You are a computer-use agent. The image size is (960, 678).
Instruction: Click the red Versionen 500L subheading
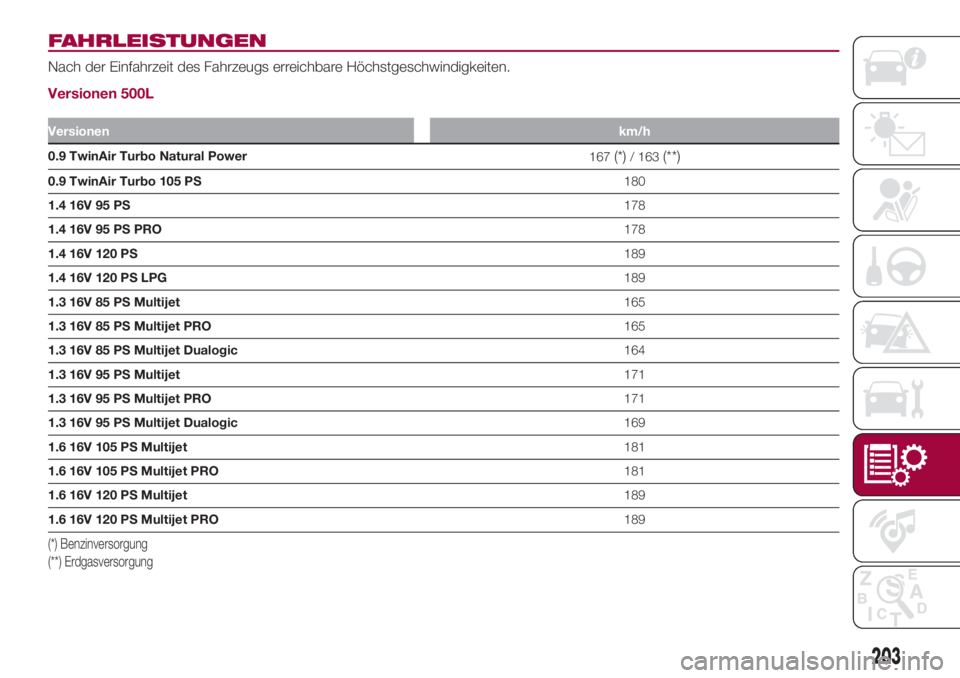[100, 96]
